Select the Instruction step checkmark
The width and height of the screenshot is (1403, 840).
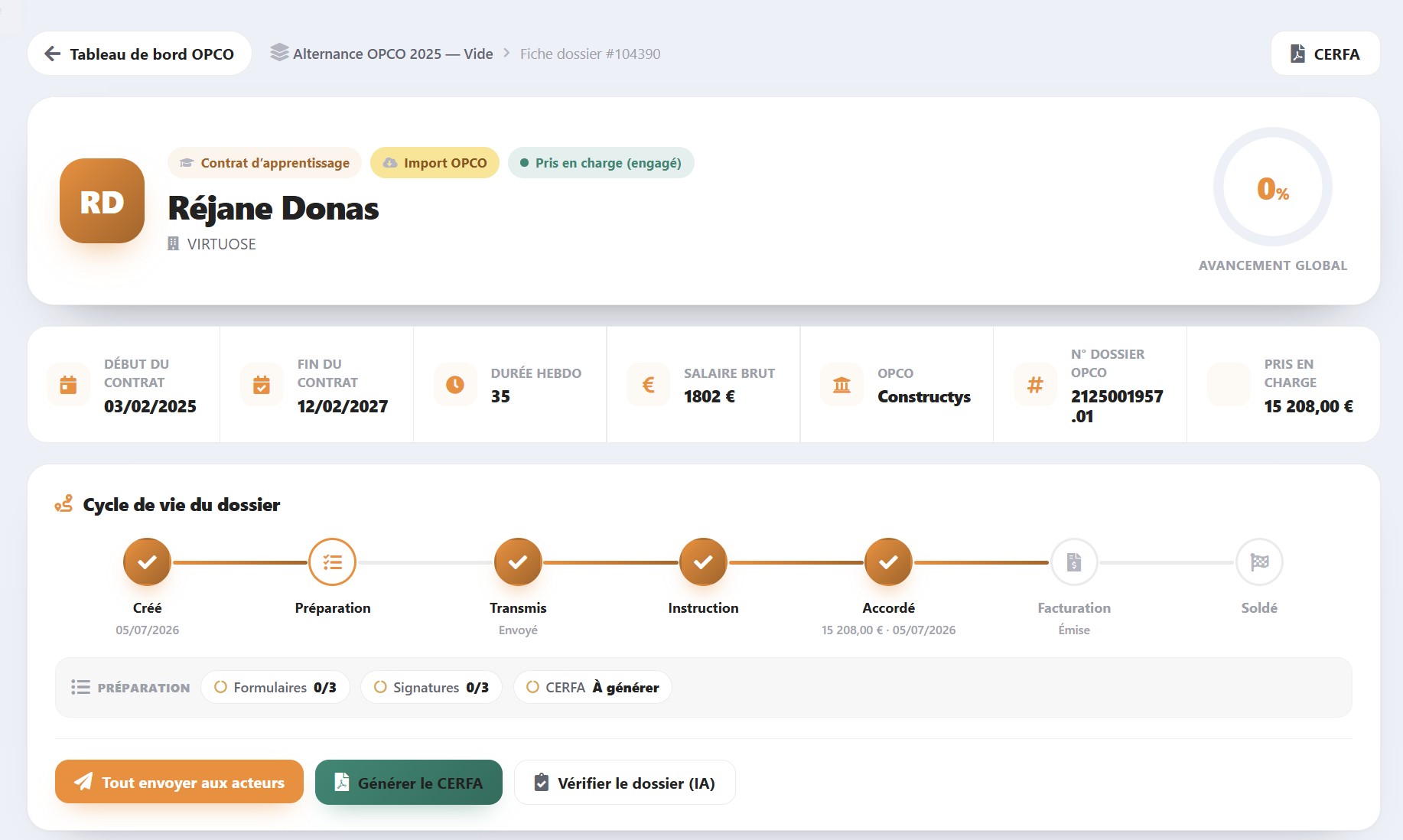coord(703,562)
